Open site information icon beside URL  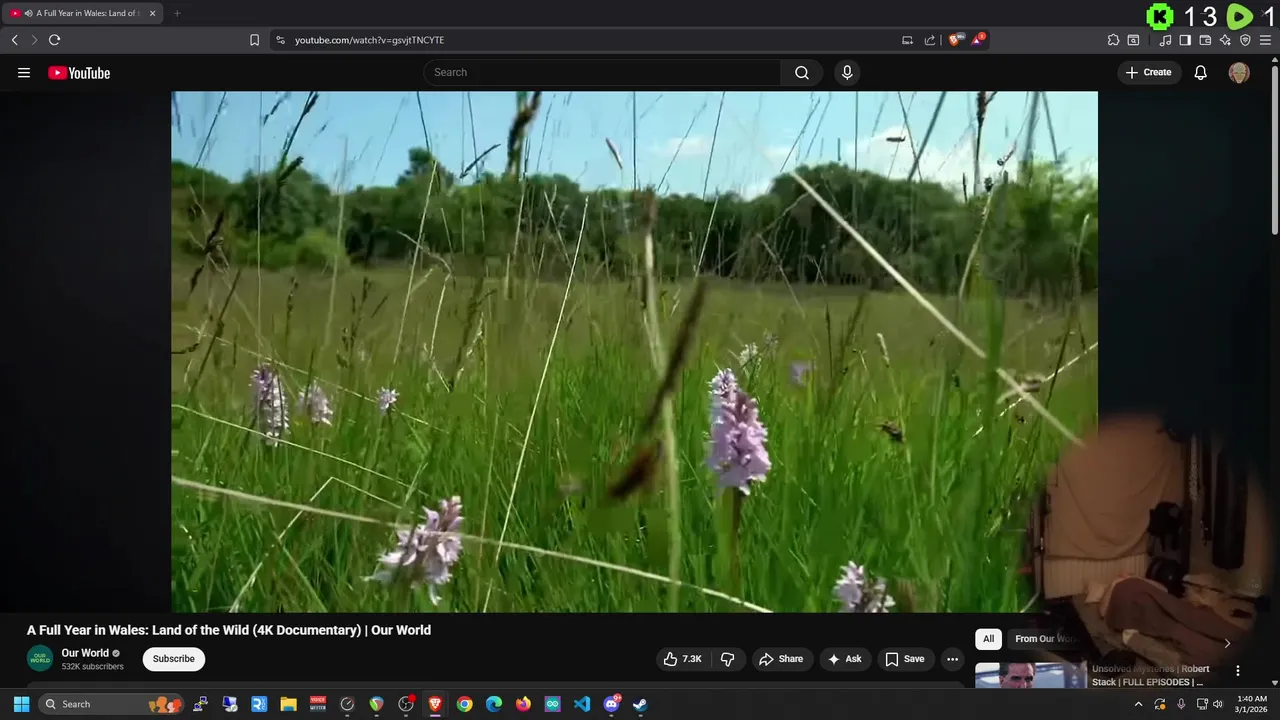280,40
